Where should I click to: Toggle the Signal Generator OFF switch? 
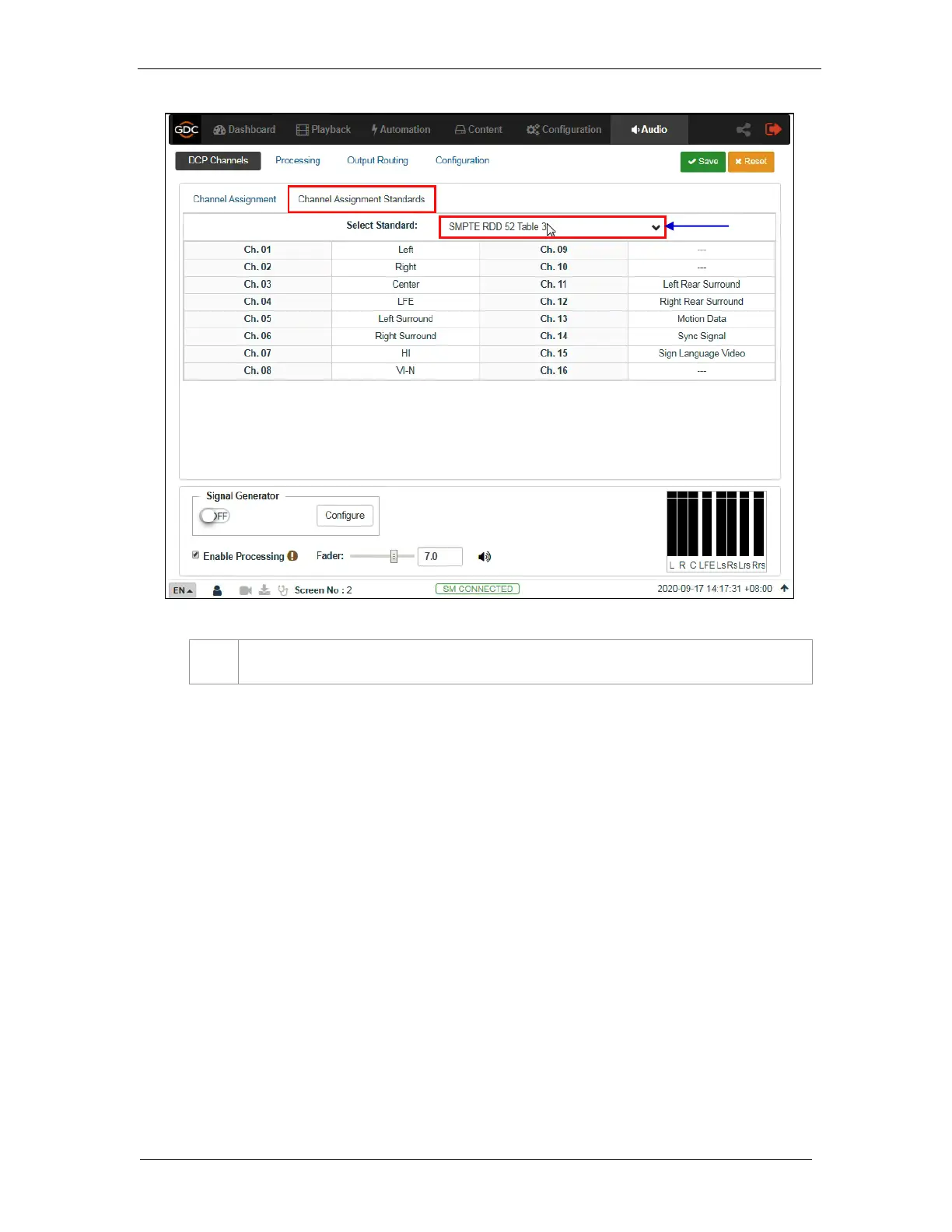215,516
